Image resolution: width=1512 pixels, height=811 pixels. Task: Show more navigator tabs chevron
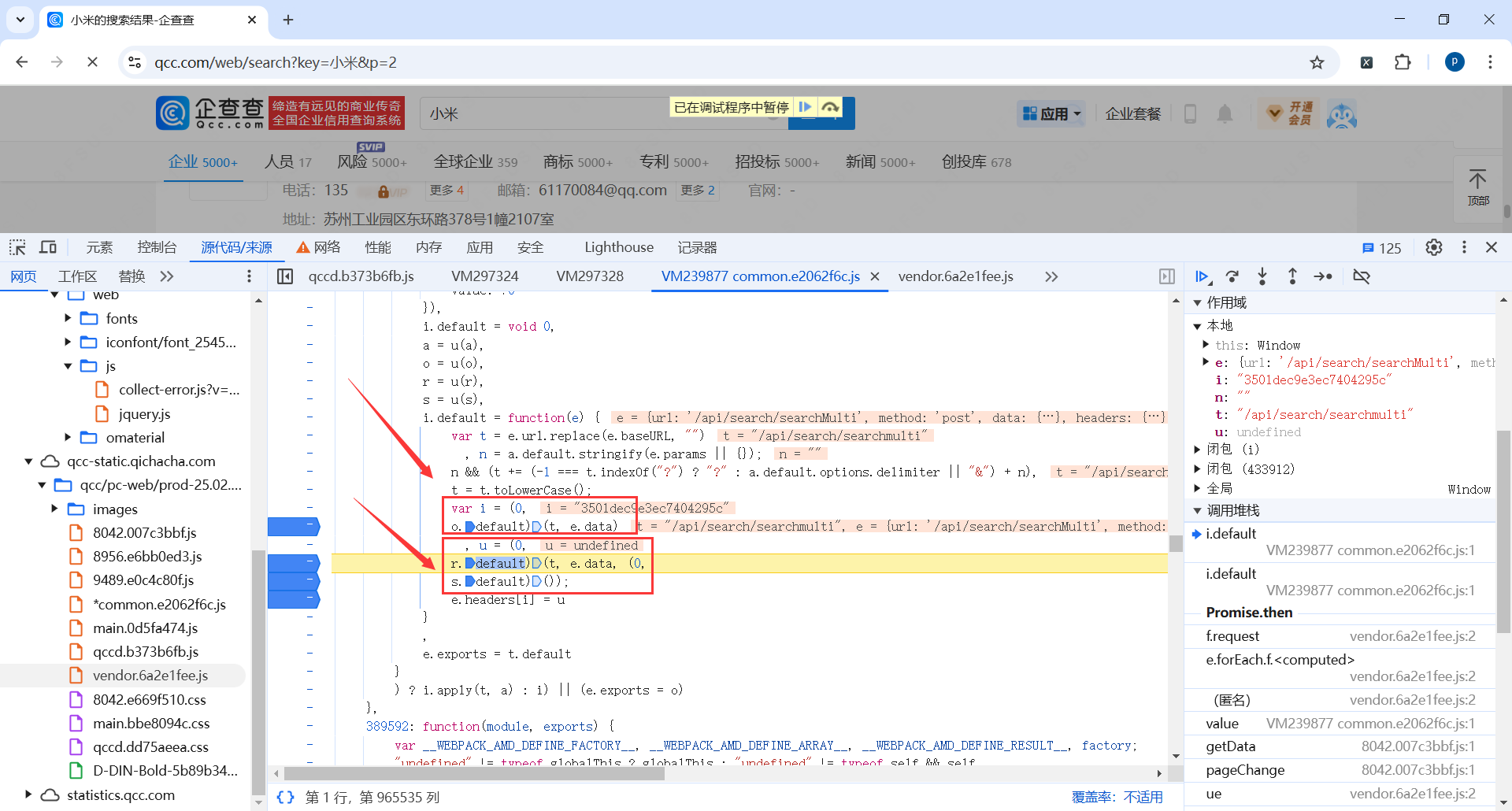(166, 276)
